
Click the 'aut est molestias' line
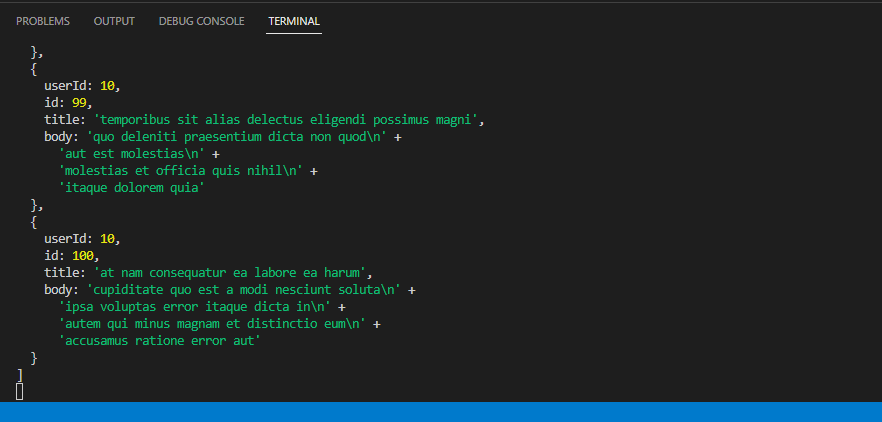coord(131,154)
